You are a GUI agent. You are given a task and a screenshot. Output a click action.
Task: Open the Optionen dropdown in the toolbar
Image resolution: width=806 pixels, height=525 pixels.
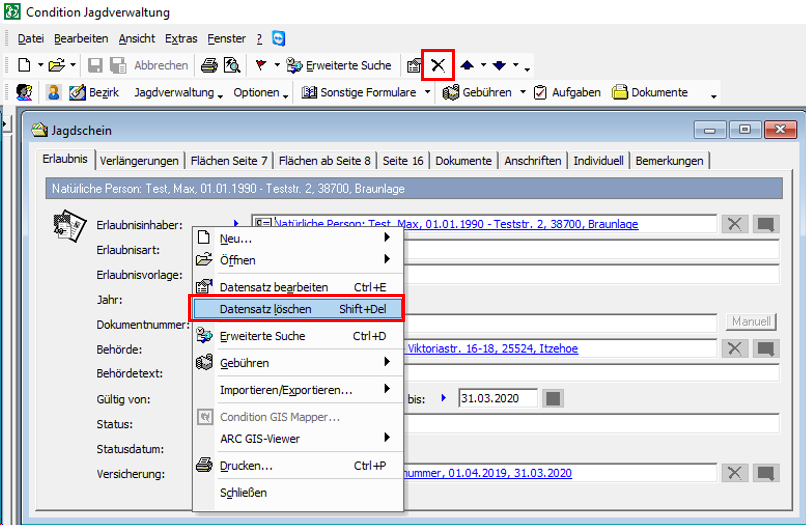260,92
